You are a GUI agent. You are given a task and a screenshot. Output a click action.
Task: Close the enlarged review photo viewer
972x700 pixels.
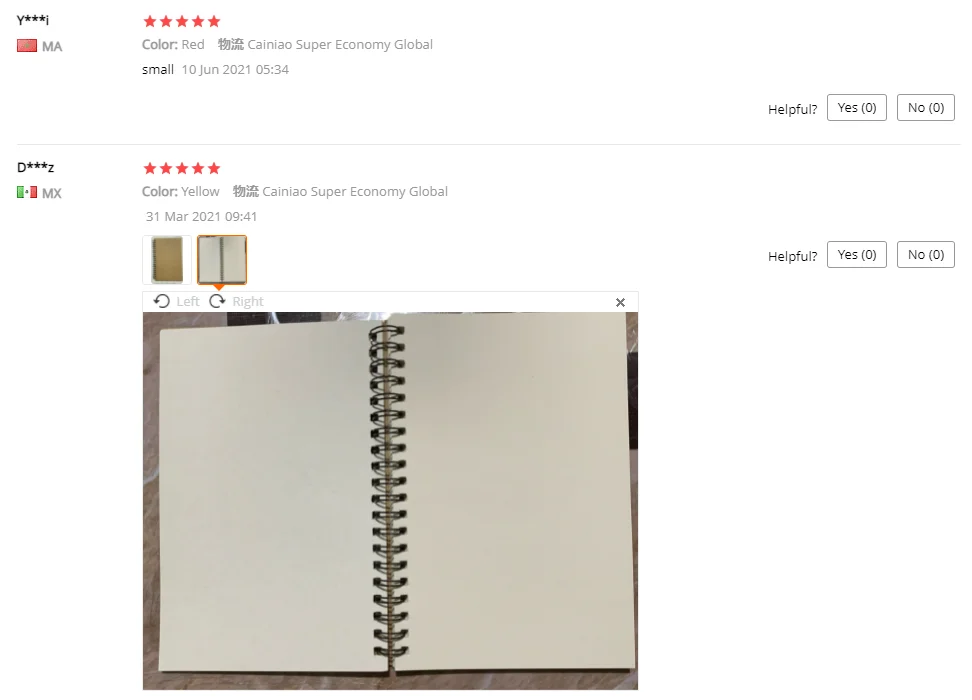point(620,302)
